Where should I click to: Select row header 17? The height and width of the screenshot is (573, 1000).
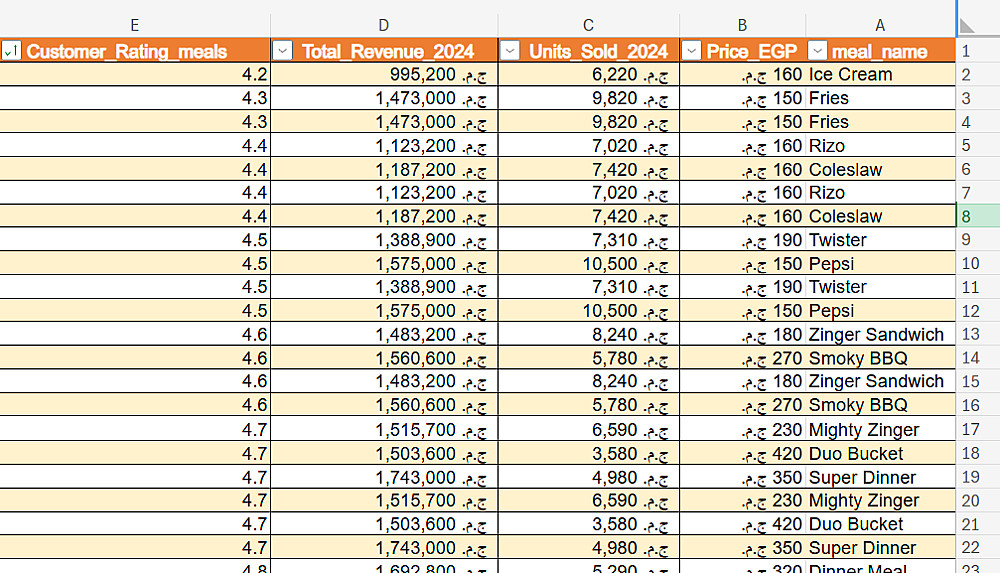[978, 429]
